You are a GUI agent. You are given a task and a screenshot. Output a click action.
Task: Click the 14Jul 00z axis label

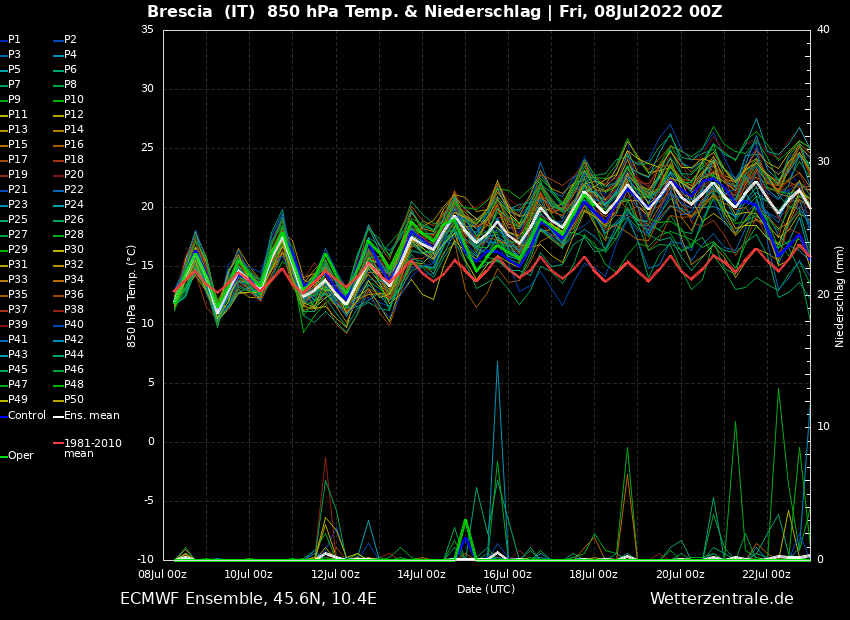[x=421, y=574]
